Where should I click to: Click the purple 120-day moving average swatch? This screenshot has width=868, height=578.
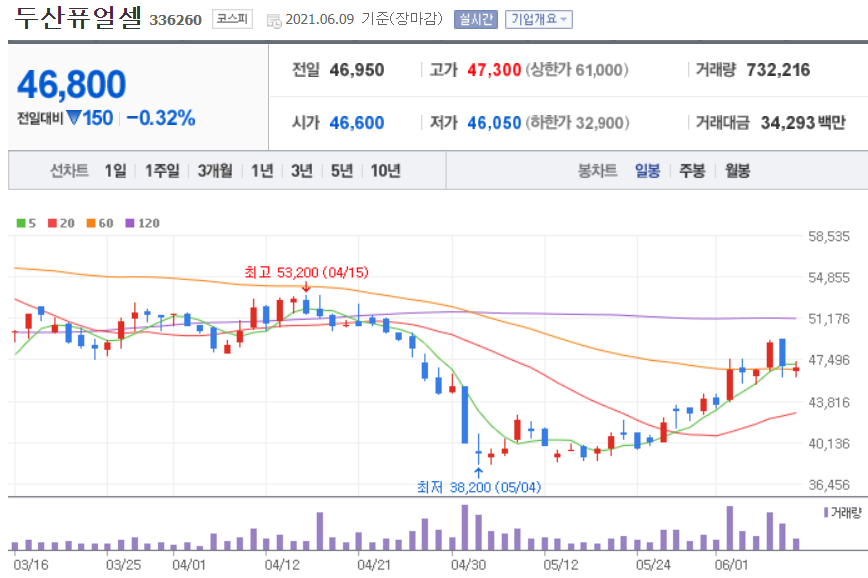pos(130,223)
